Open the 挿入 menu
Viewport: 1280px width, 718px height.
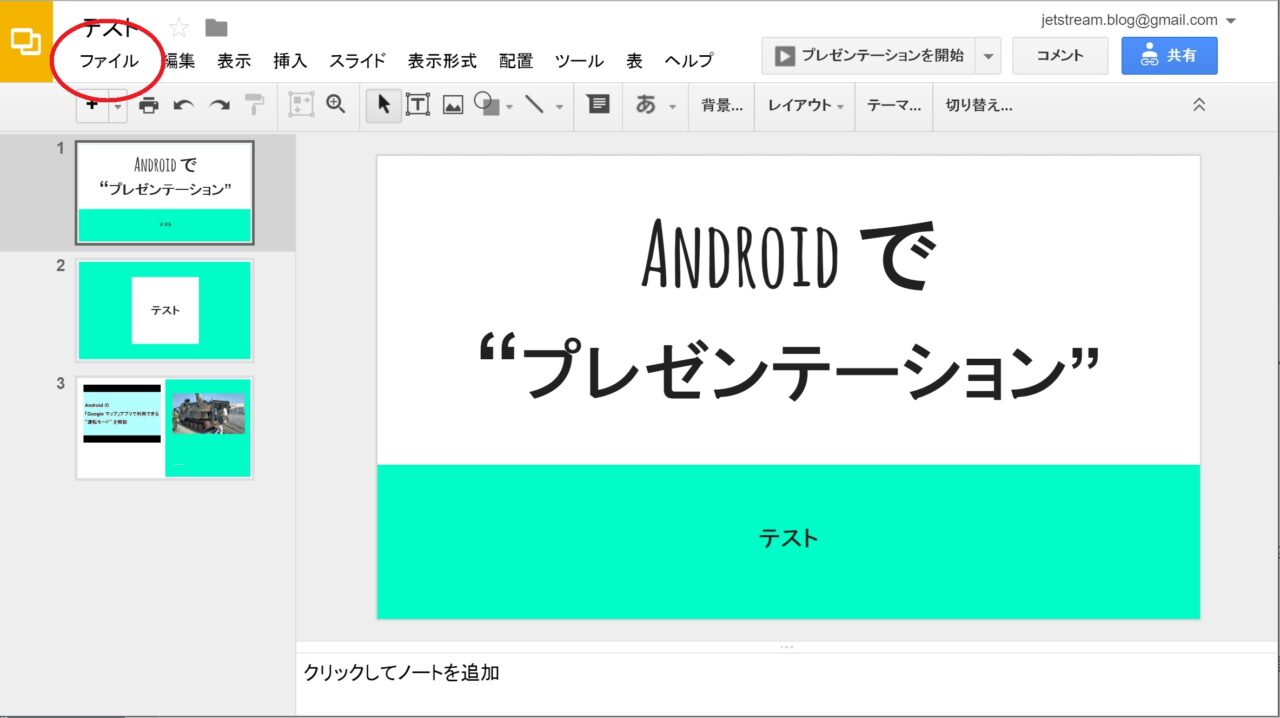pyautogui.click(x=290, y=61)
